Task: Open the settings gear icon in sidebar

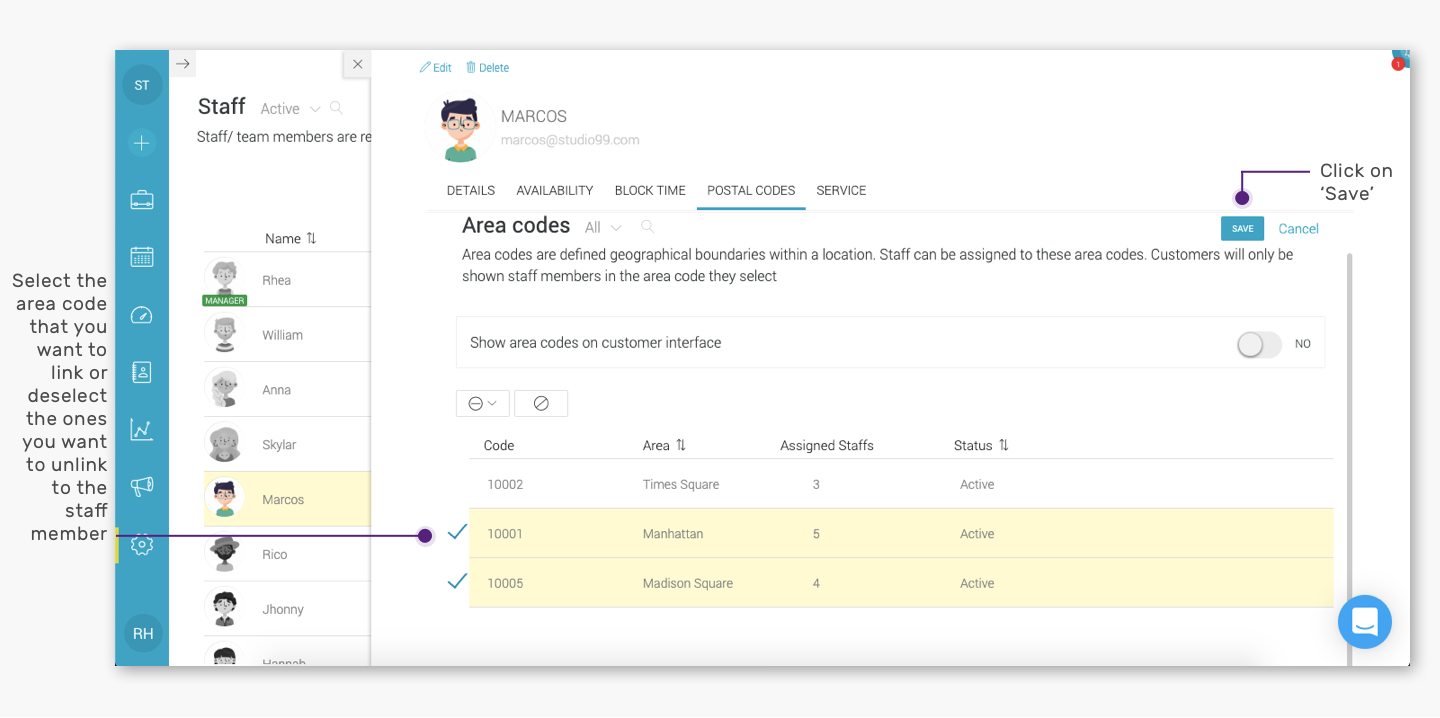Action: [142, 545]
